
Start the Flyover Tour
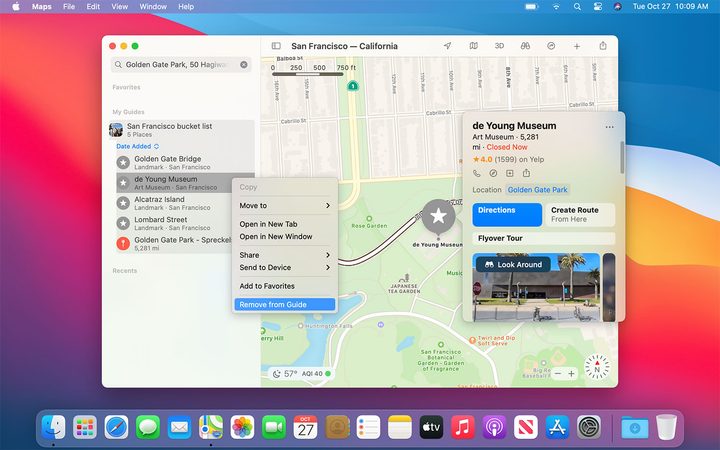point(544,238)
